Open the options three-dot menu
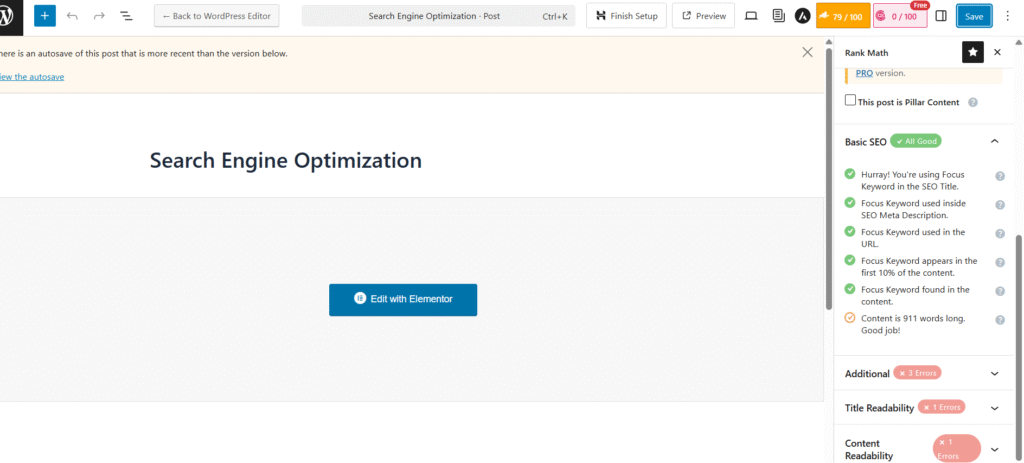The height and width of the screenshot is (463, 1024). click(1007, 16)
